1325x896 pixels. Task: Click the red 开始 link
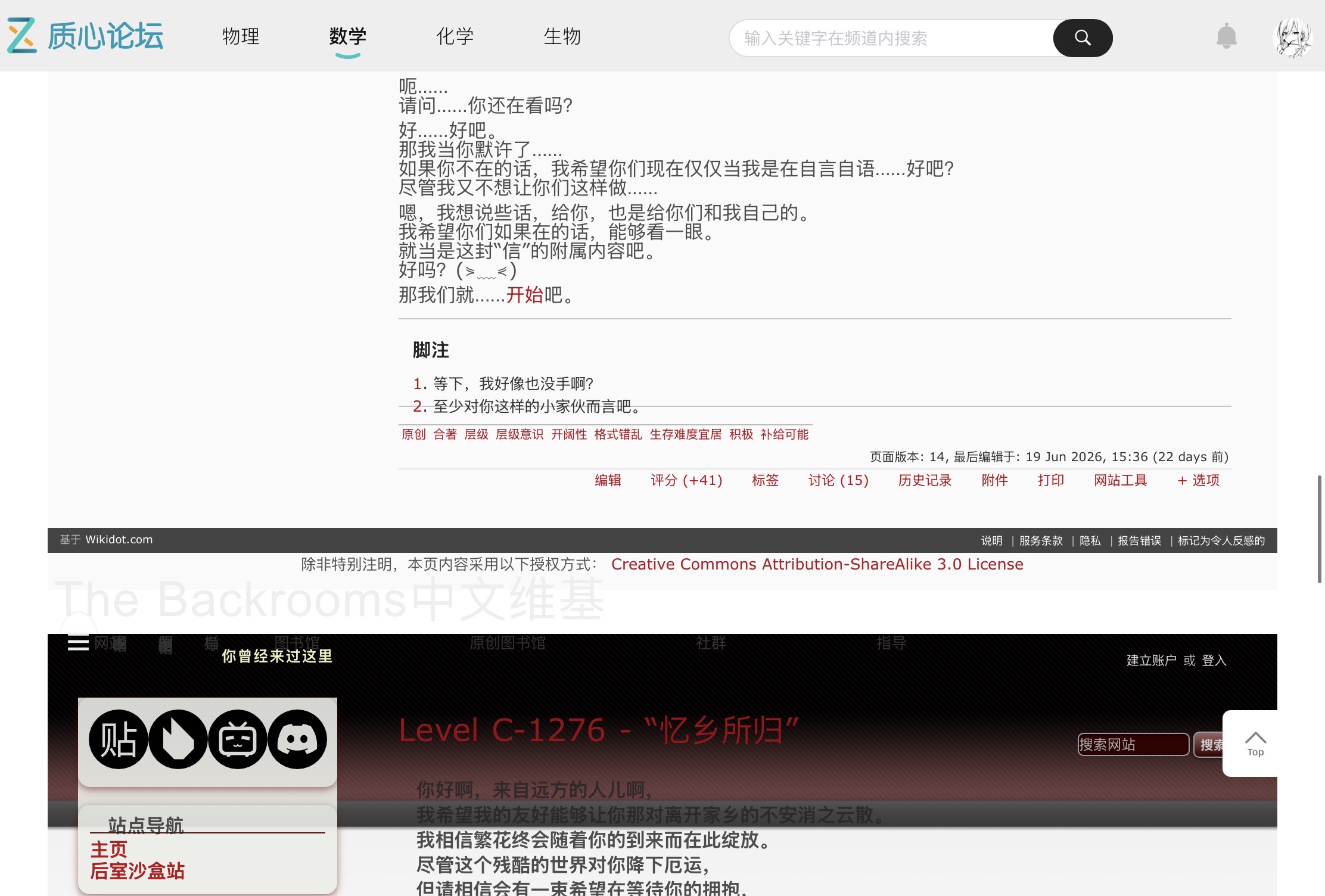pyautogui.click(x=525, y=295)
